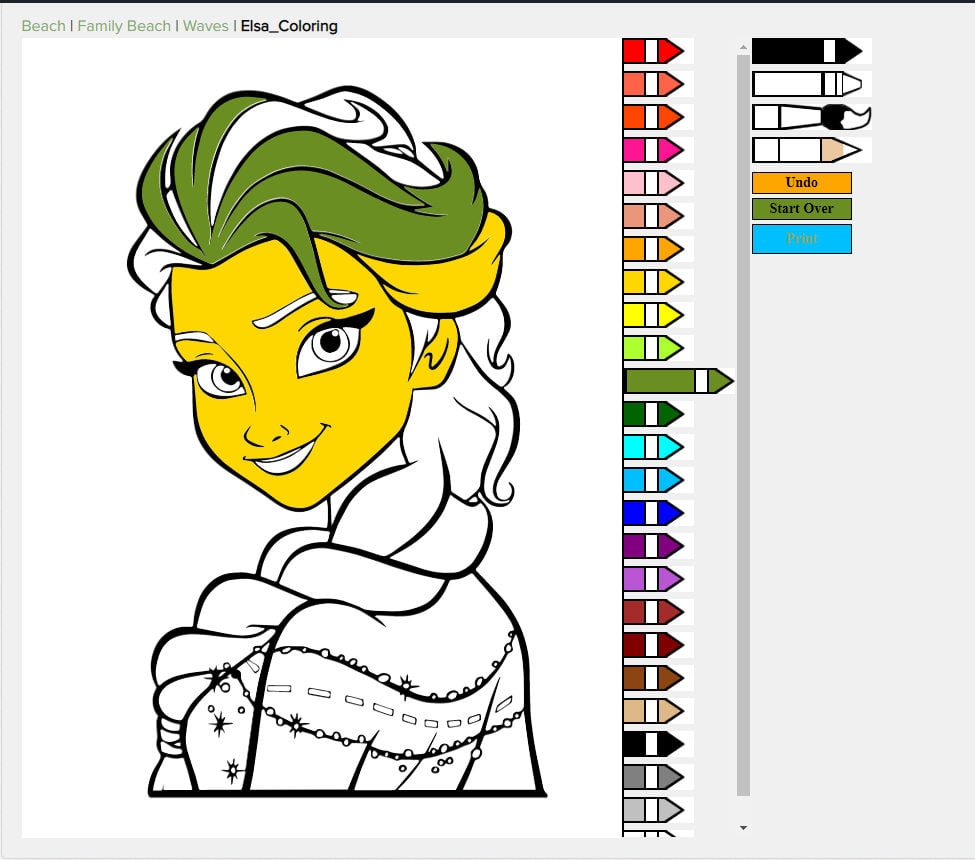Click the color list scroll-down arrow
The image size is (975, 860).
click(x=743, y=828)
